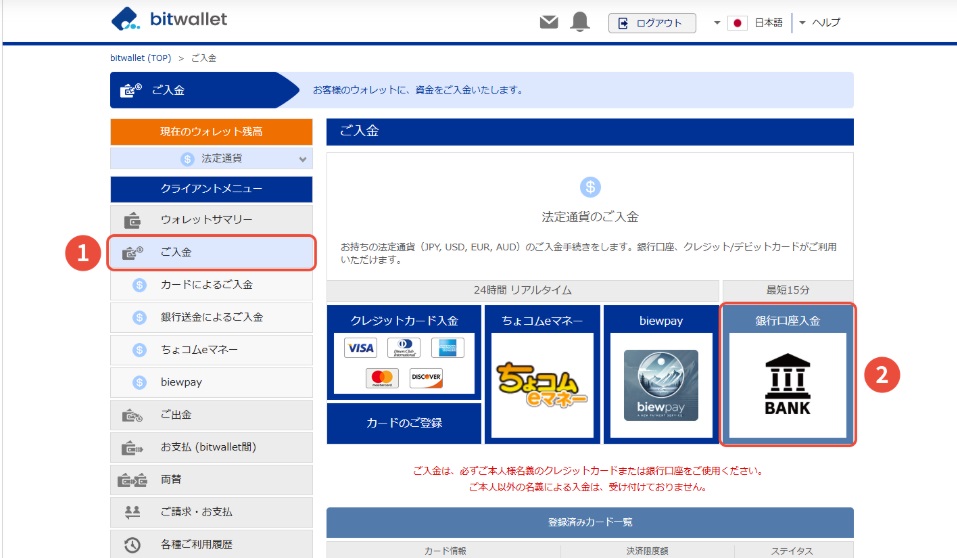The height and width of the screenshot is (558, 957).
Task: Click the 最短15分 label
Action: point(788,290)
